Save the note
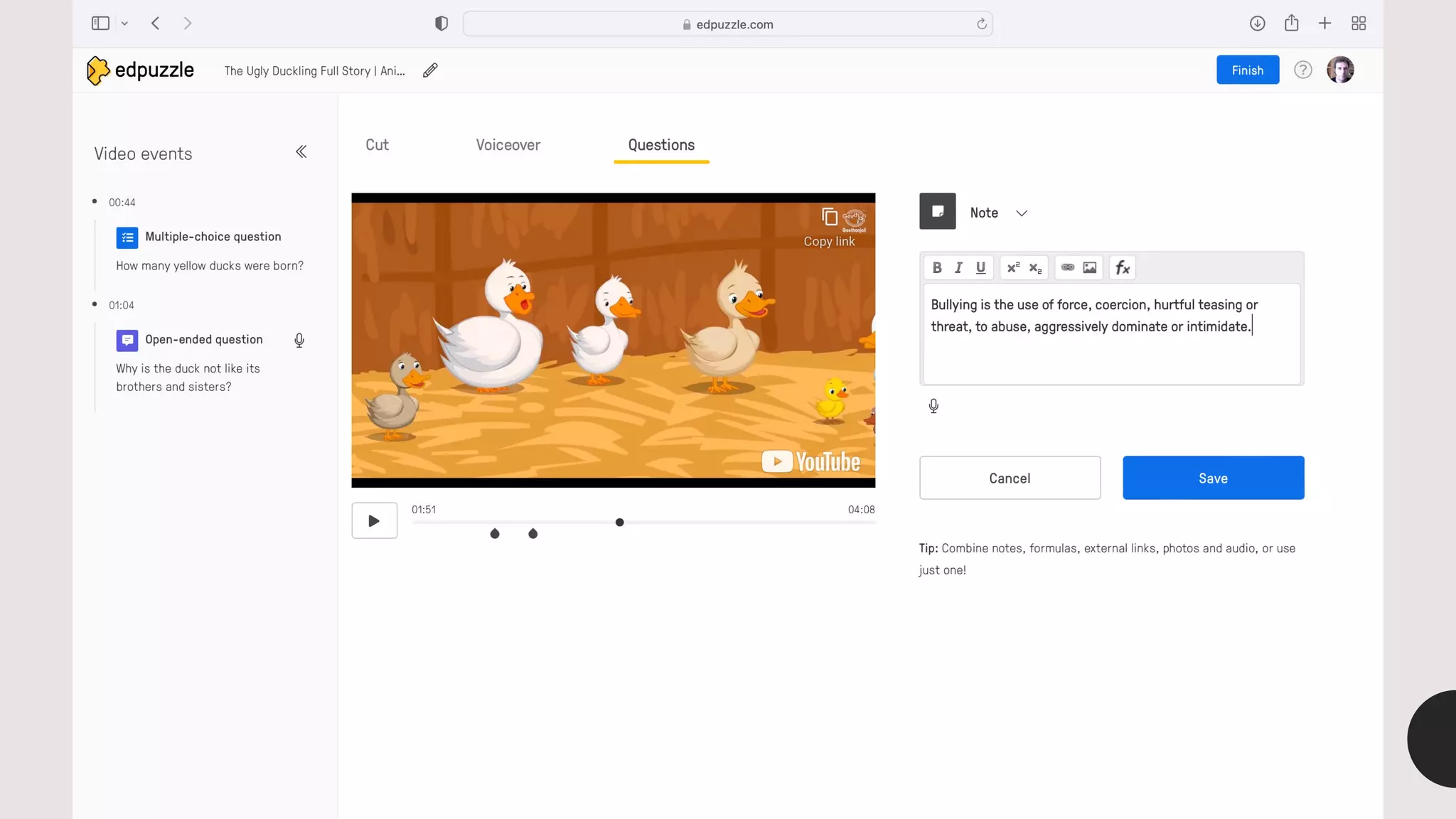The height and width of the screenshot is (819, 1456). tap(1213, 478)
